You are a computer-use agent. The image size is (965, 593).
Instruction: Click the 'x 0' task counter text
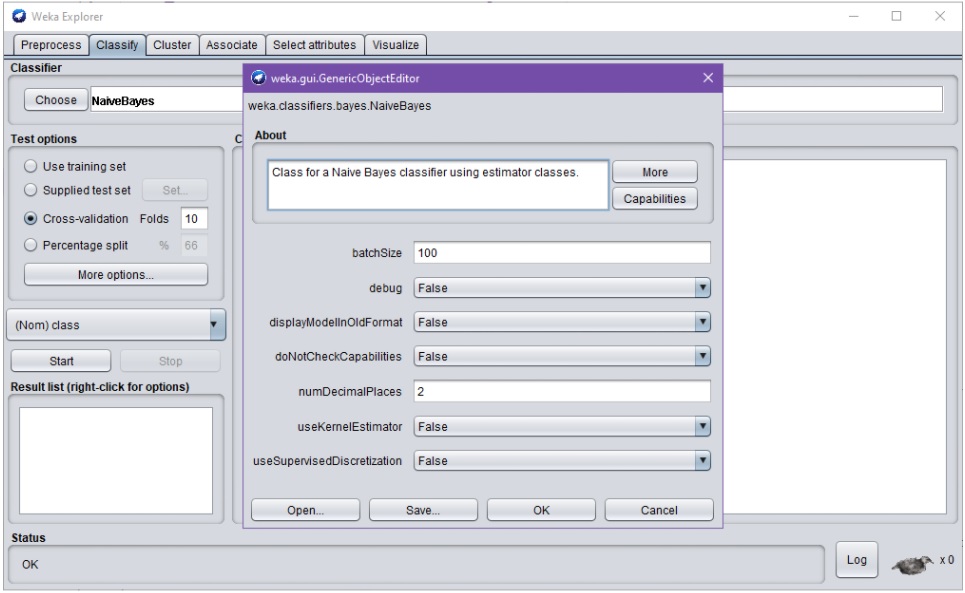coord(947,560)
